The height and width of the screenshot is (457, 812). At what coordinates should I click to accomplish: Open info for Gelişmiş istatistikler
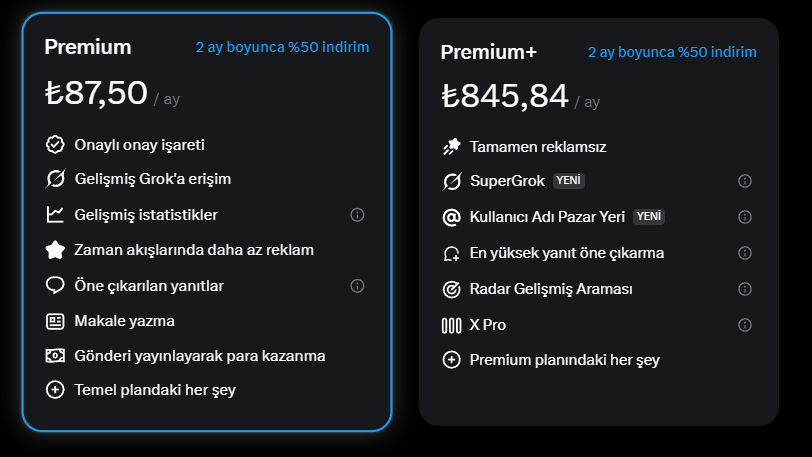click(x=357, y=215)
